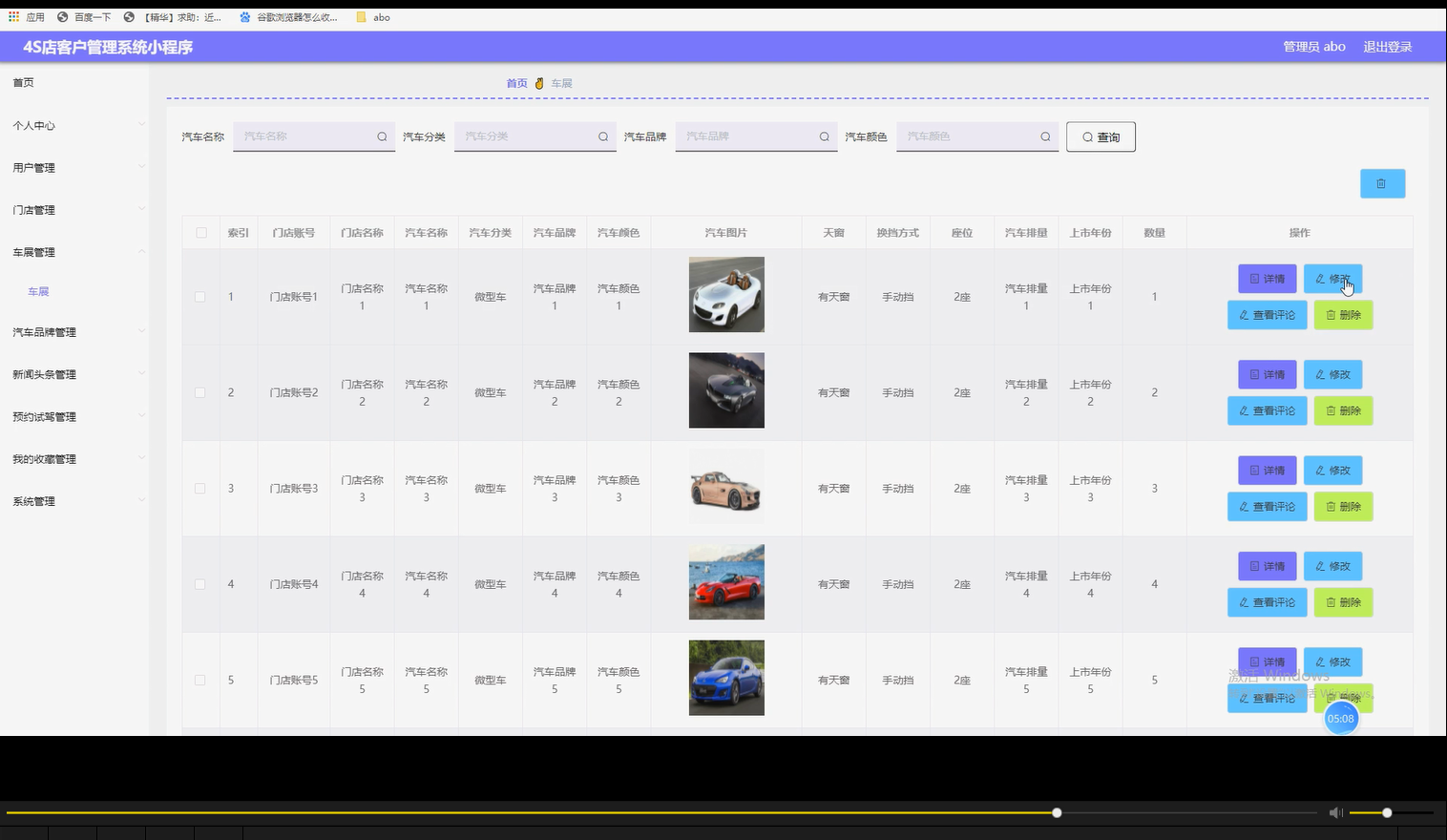The height and width of the screenshot is (840, 1447).
Task: Expand the 用户管理 sidebar menu
Action: click(x=74, y=167)
